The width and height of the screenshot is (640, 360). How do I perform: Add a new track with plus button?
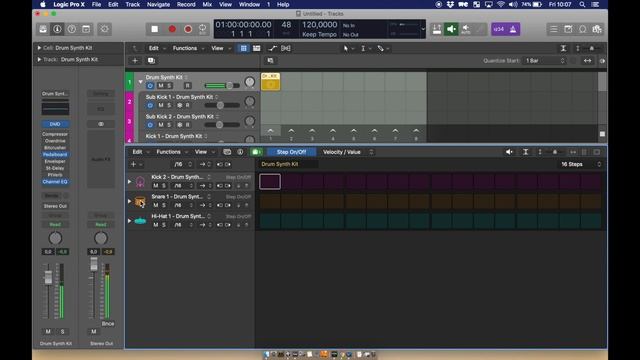(135, 60)
